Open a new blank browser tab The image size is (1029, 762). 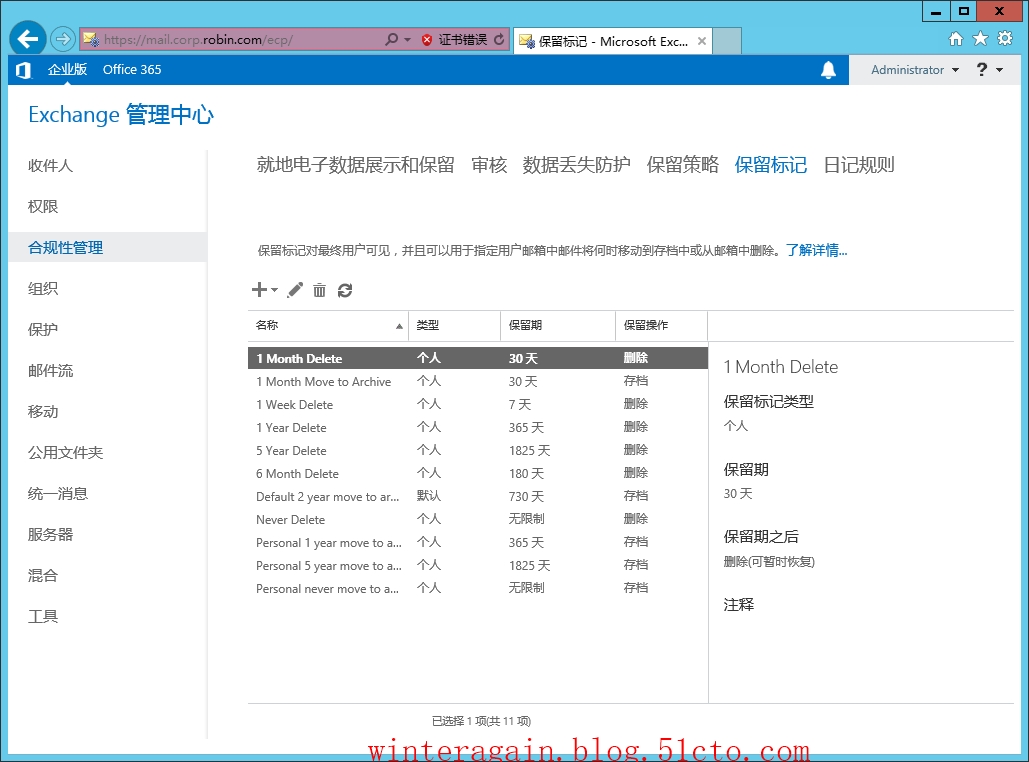coord(727,41)
